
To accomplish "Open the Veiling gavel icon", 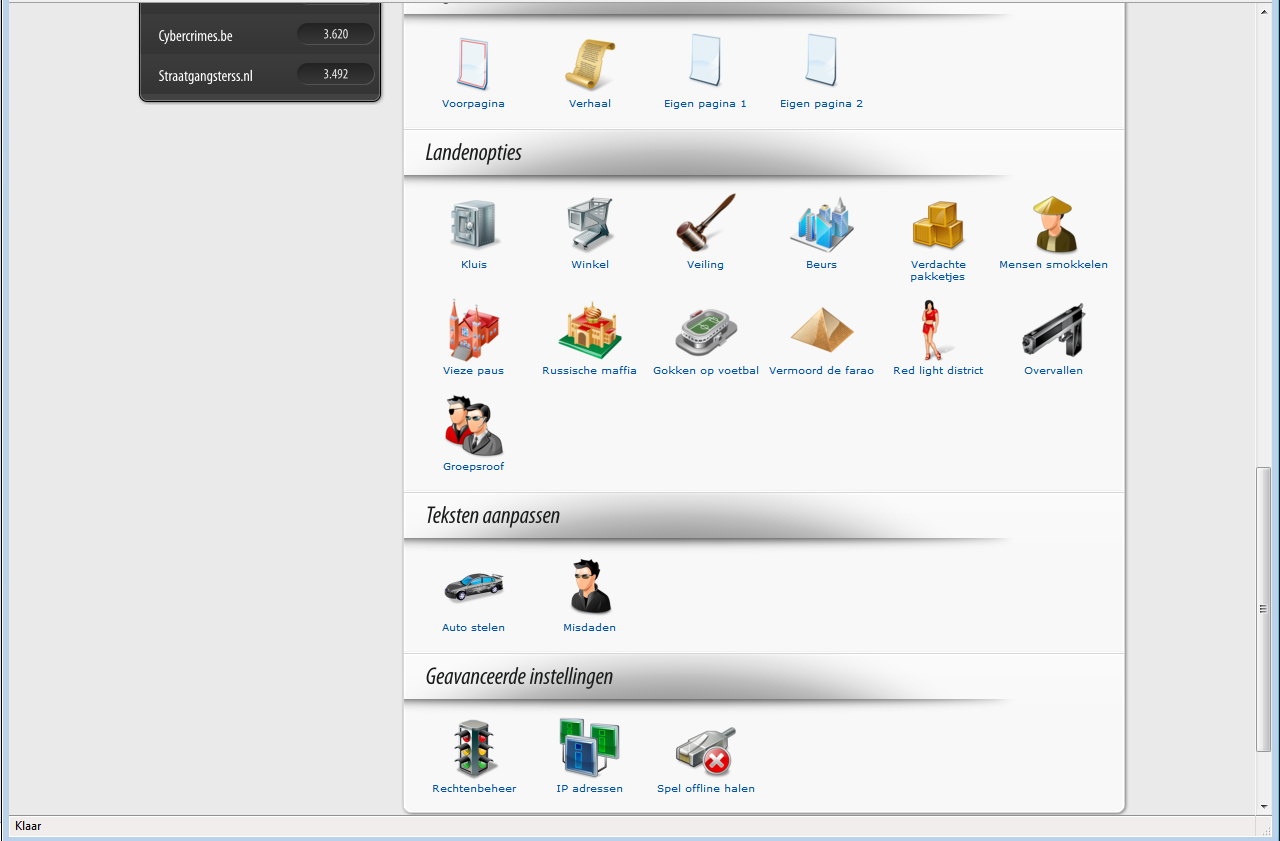I will point(705,223).
